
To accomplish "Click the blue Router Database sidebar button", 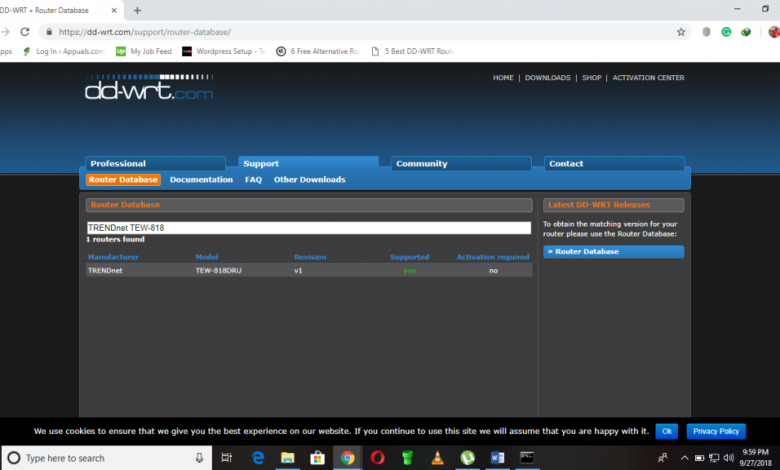I will (x=613, y=252).
